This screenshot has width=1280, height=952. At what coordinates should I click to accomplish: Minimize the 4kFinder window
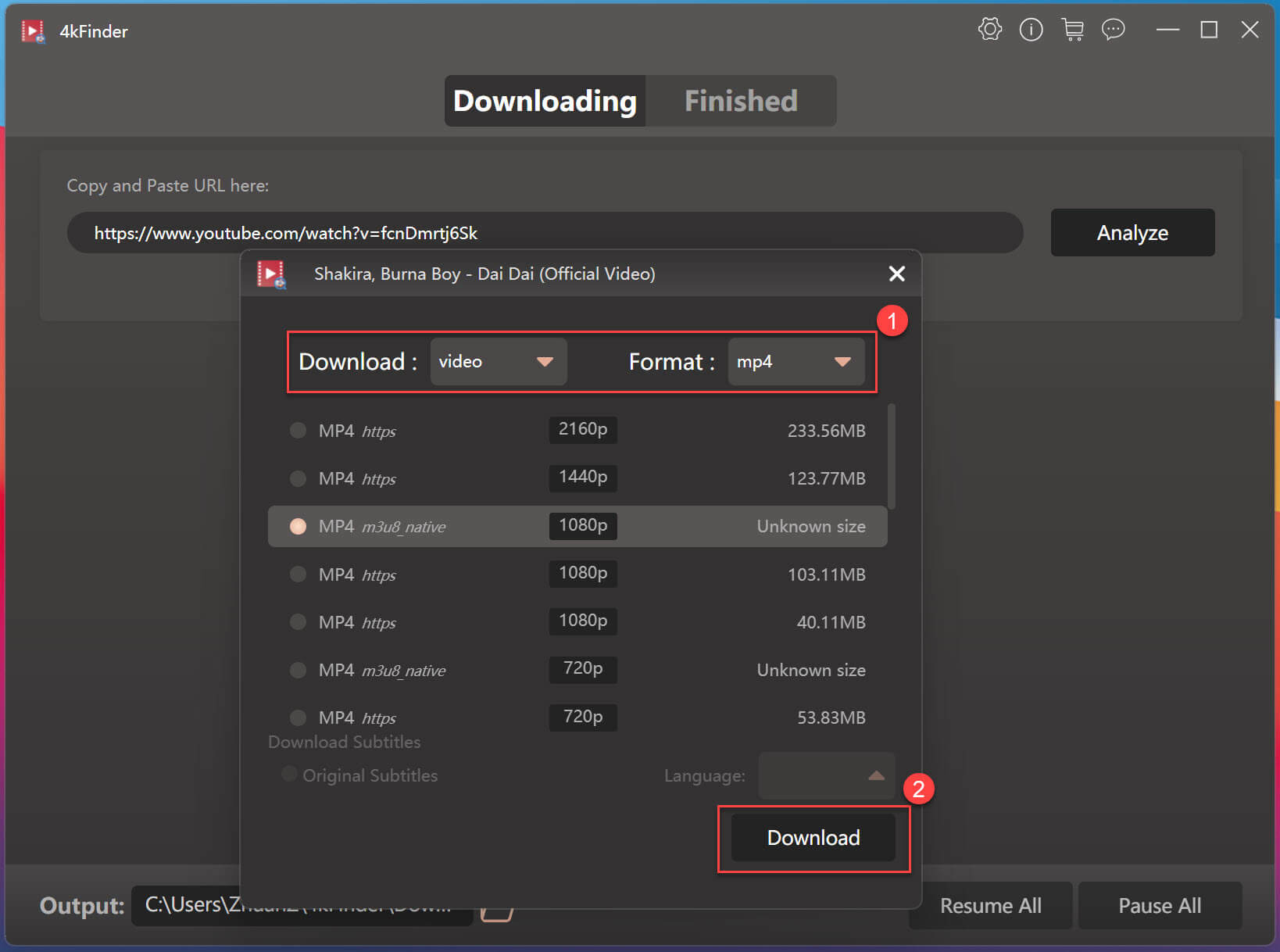pyautogui.click(x=1167, y=30)
